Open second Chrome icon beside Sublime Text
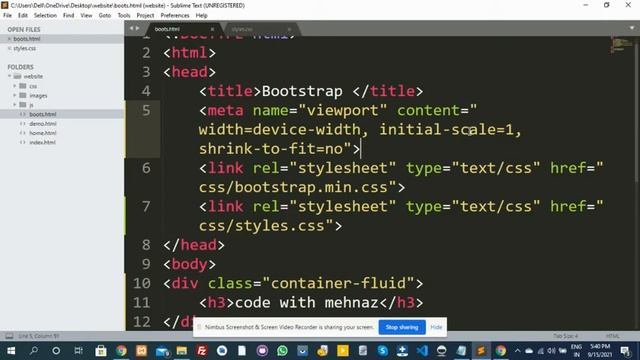Screen dimensions: 640x360 coord(501,351)
